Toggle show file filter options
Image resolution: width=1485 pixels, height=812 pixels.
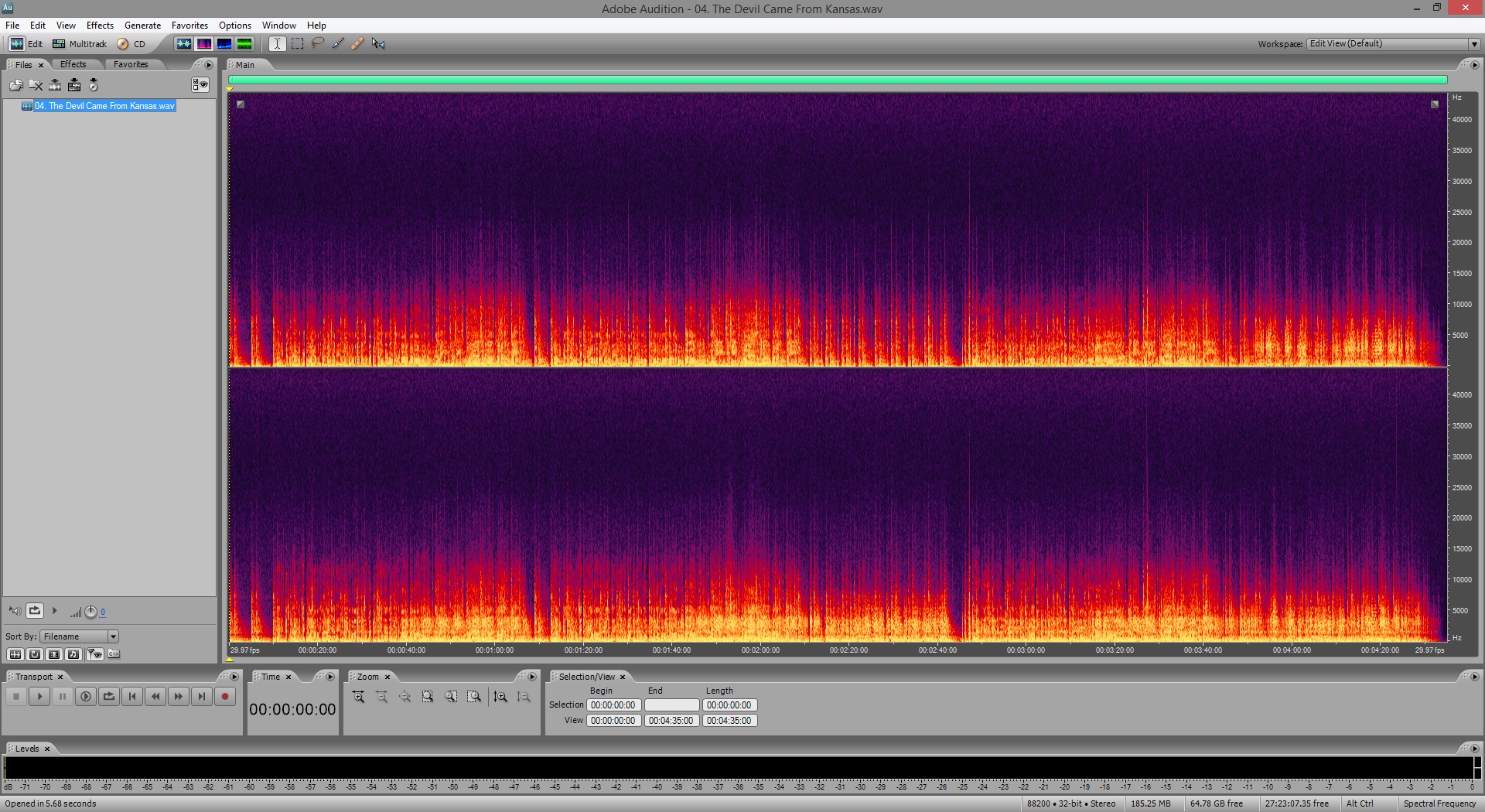[x=95, y=654]
